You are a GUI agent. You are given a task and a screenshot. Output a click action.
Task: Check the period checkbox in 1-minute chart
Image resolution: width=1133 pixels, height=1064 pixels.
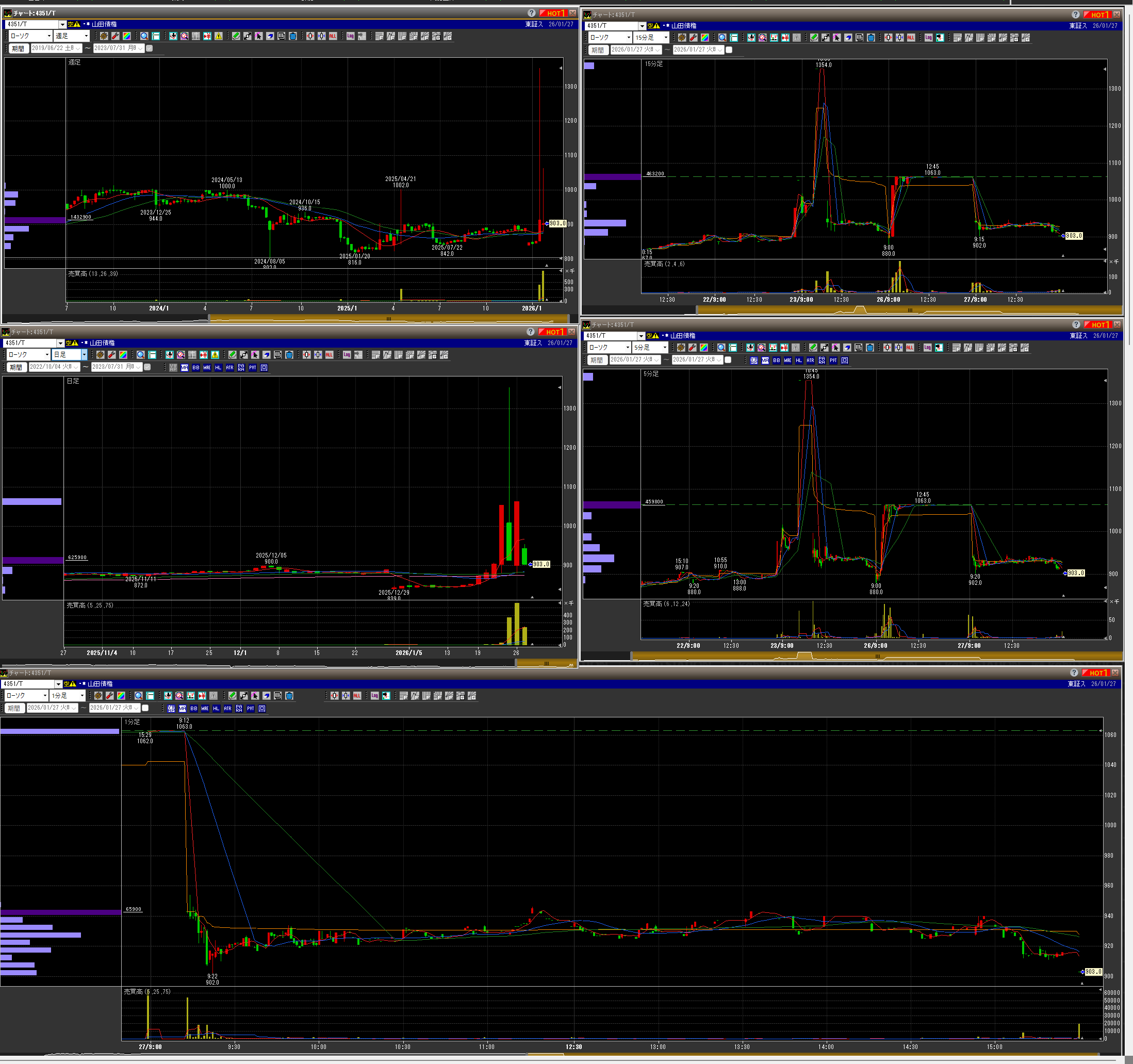145,708
